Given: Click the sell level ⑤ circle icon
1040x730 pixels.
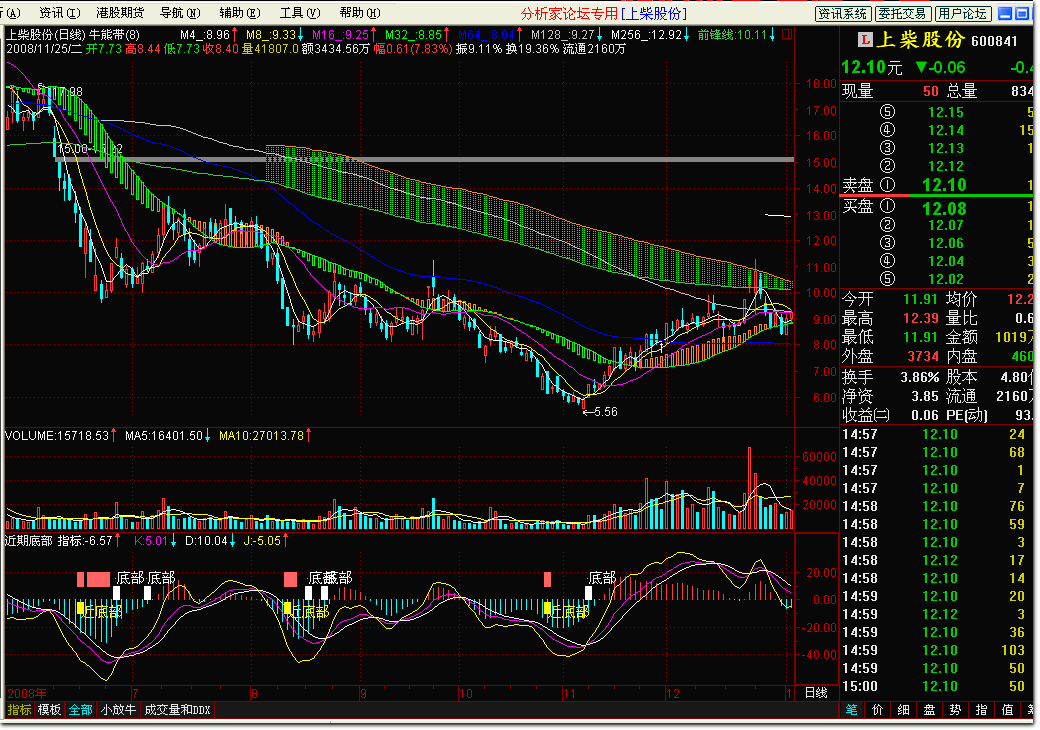Looking at the screenshot, I should pyautogui.click(x=887, y=112).
